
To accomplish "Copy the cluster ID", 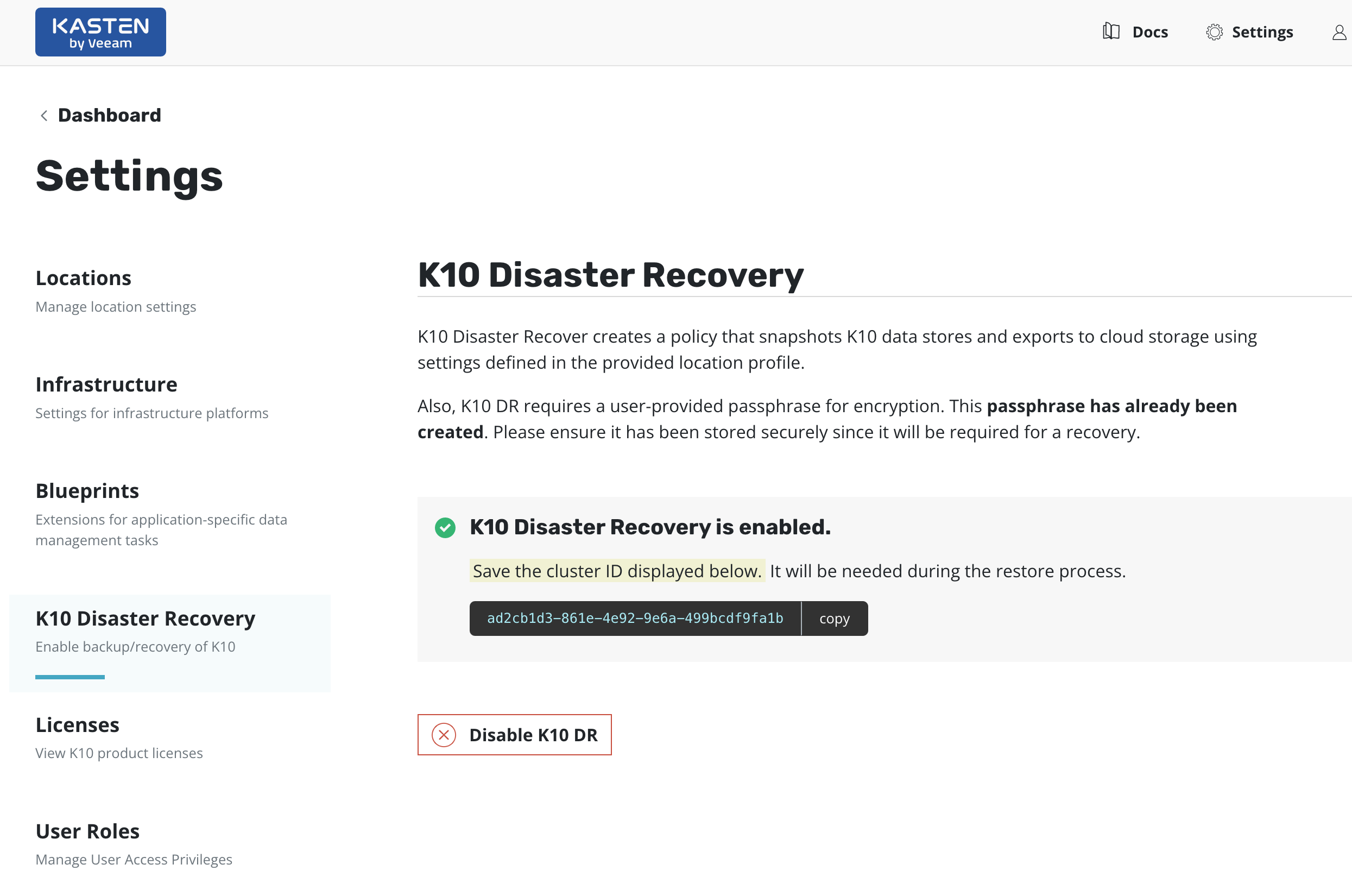I will [x=834, y=619].
